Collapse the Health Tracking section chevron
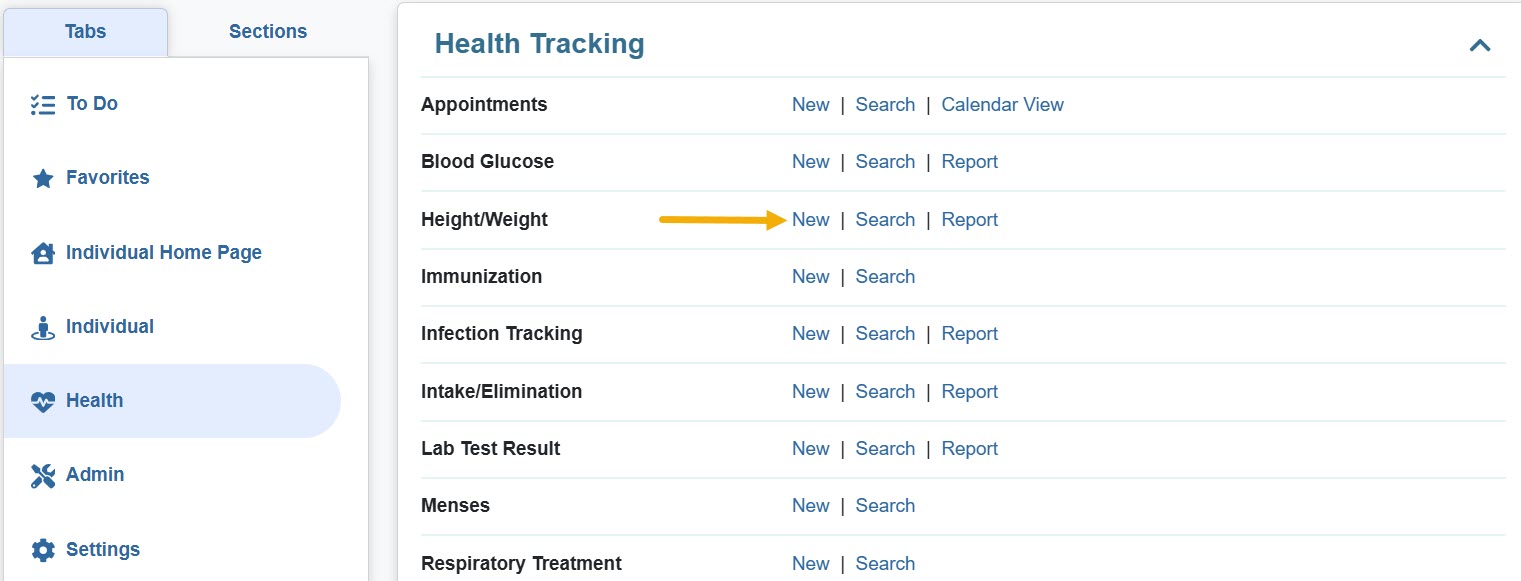Image resolution: width=1521 pixels, height=581 pixels. 1479,44
